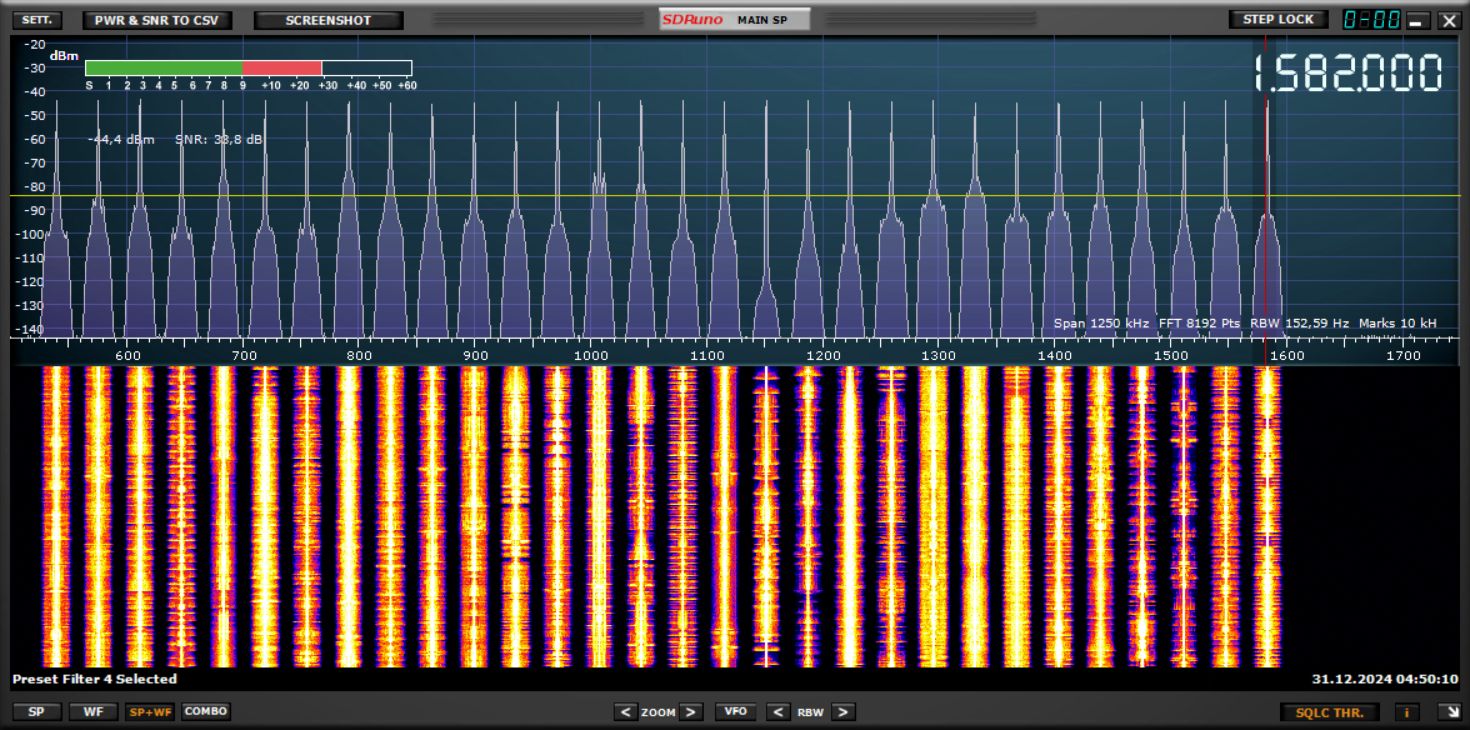
Task: Click the info 'i' icon
Action: 1407,712
